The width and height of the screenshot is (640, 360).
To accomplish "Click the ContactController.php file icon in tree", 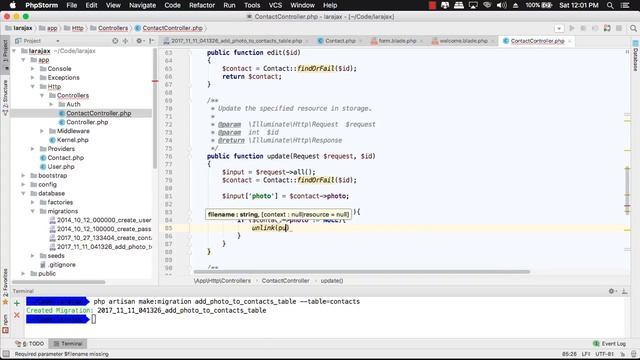I will [x=62, y=113].
